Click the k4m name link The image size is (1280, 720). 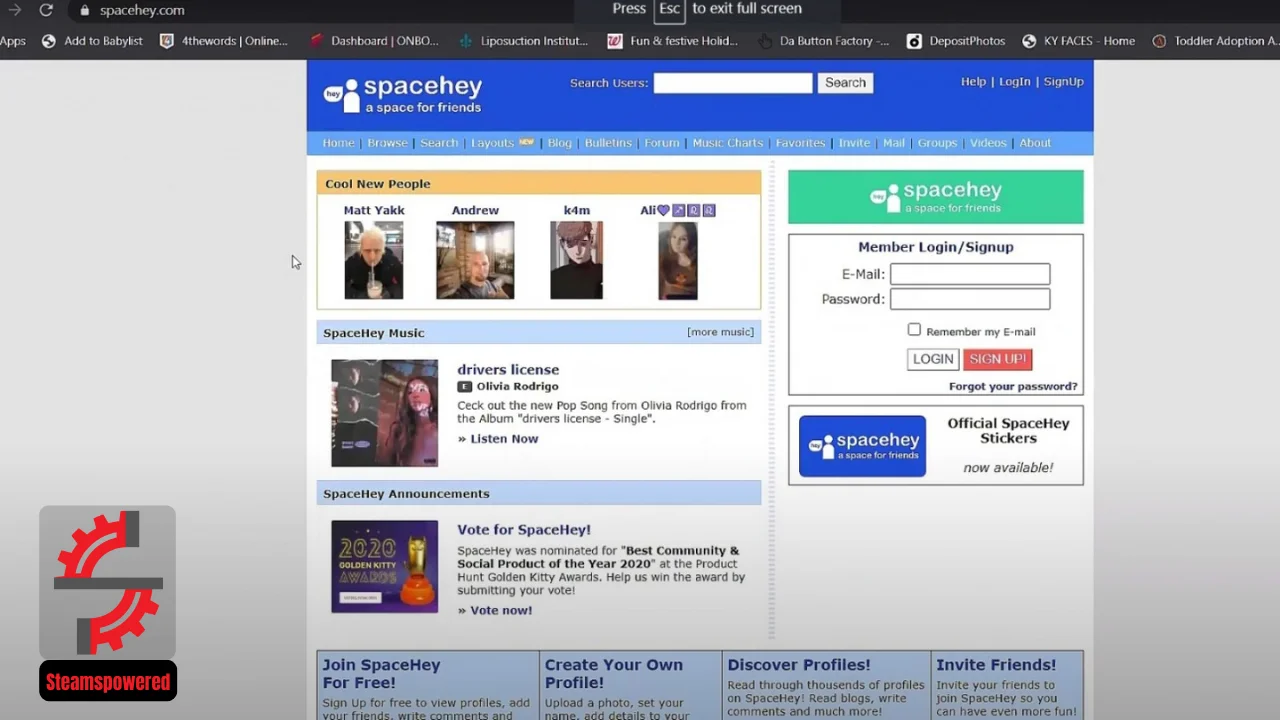(x=577, y=211)
